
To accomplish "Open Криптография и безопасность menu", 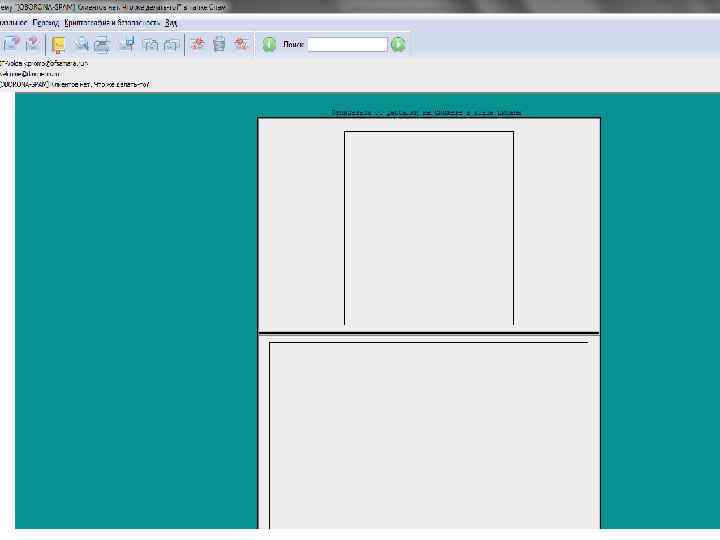I will coord(112,22).
